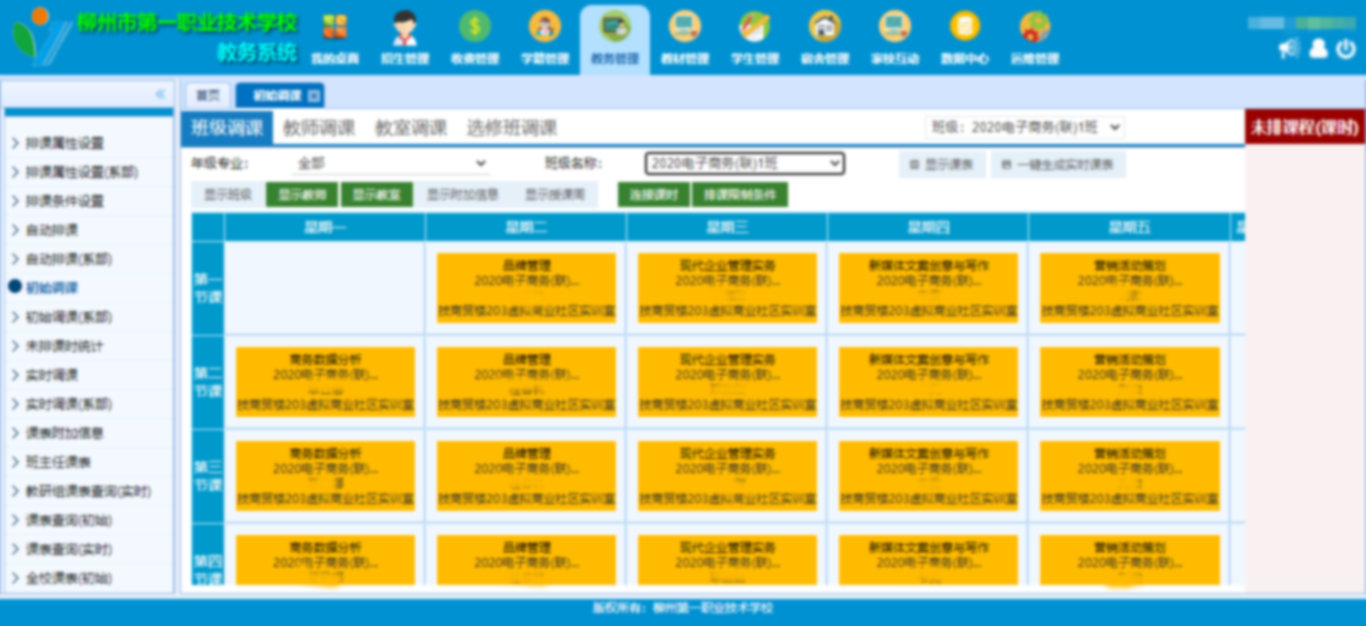Select 教务管理 module icon
Image resolution: width=1366 pixels, height=626 pixels.
pyautogui.click(x=614, y=38)
